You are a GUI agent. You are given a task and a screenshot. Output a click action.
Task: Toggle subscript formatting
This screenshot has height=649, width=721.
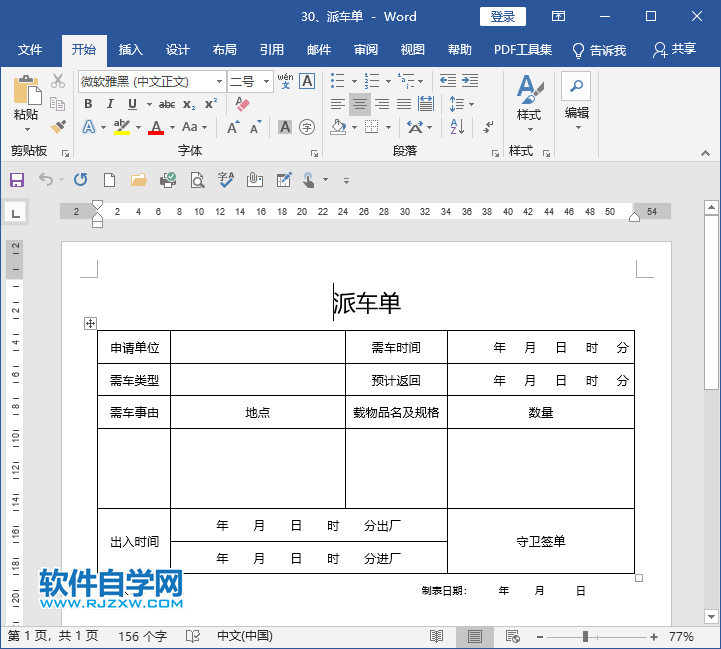[x=189, y=104]
